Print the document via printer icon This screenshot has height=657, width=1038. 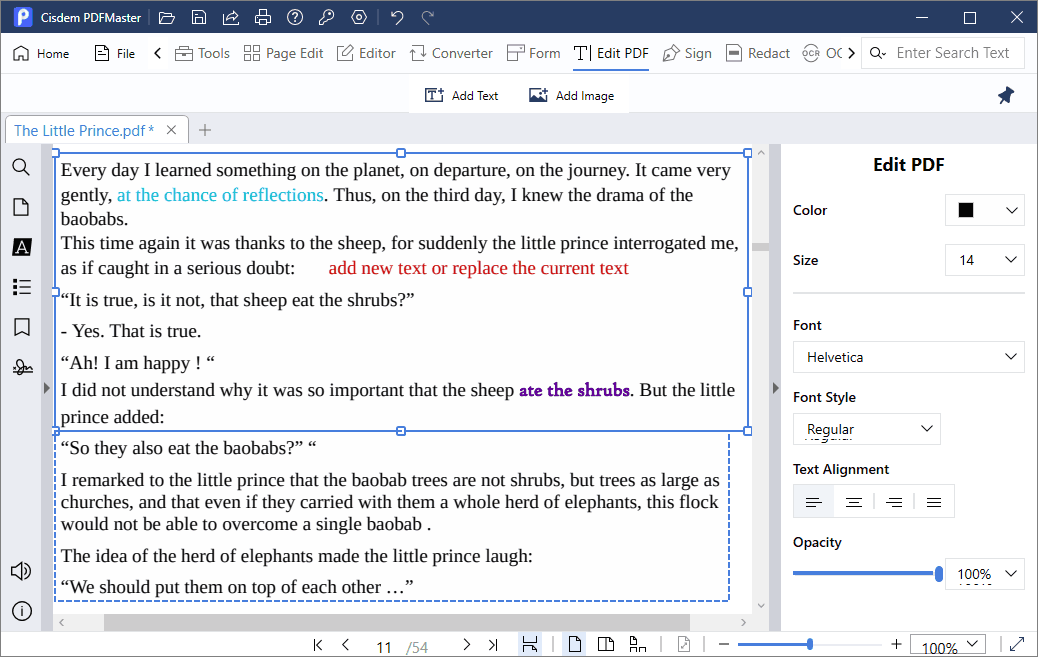tap(263, 18)
